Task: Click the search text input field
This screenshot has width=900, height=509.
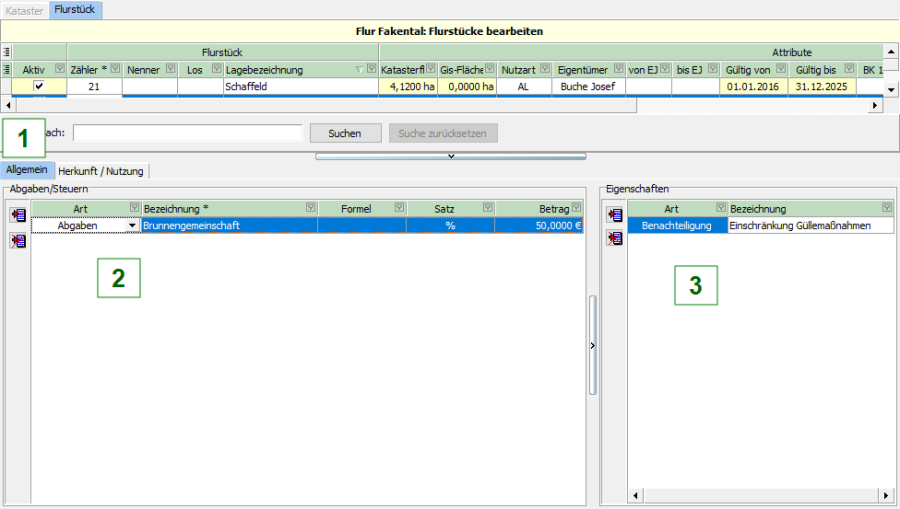Action: point(187,133)
